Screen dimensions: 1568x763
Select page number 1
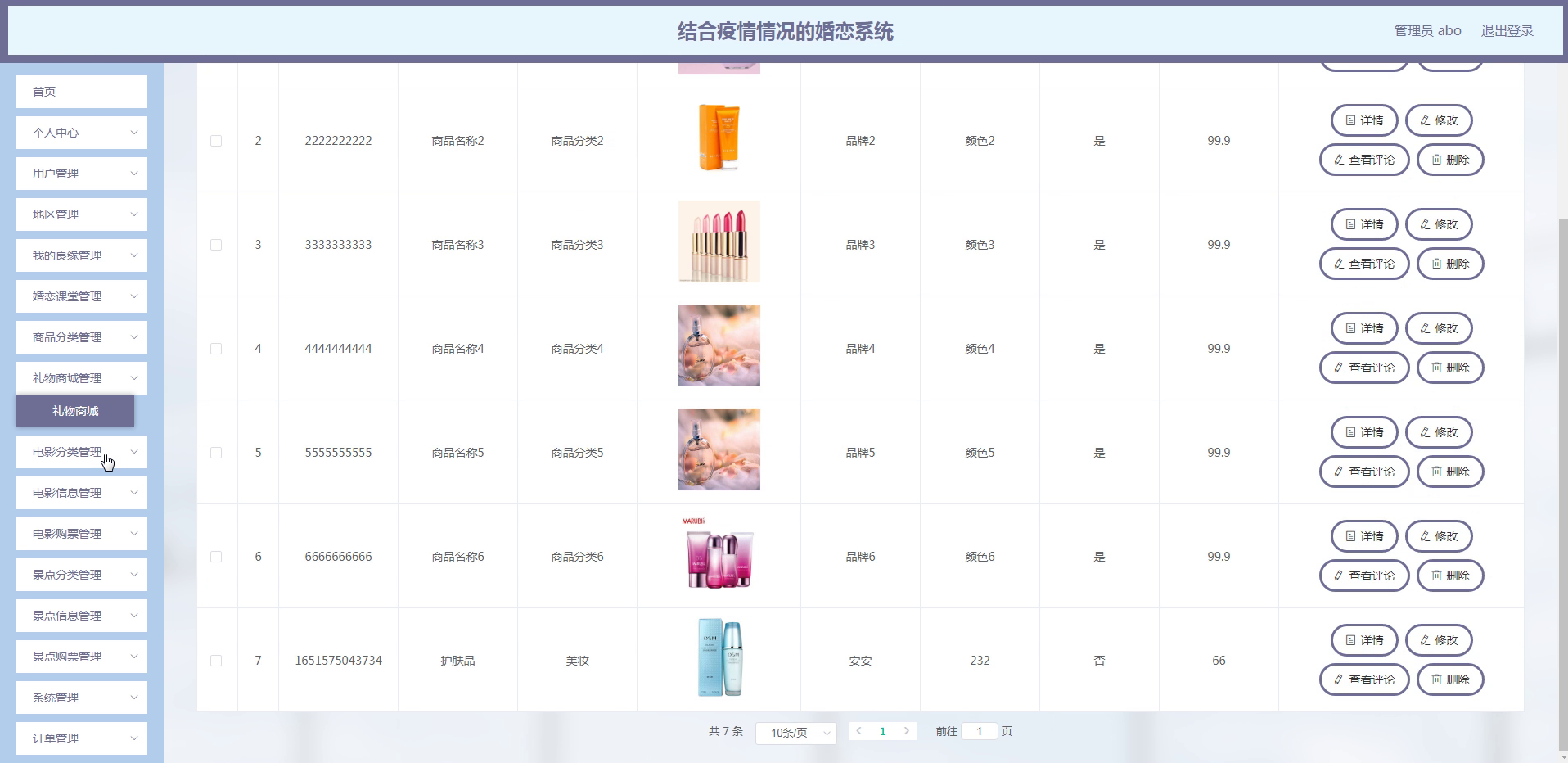tap(883, 731)
